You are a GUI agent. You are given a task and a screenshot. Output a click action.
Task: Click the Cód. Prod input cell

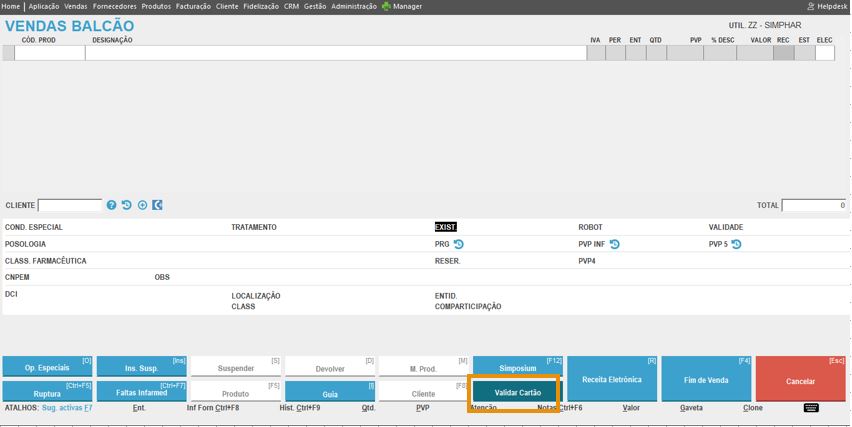(49, 54)
